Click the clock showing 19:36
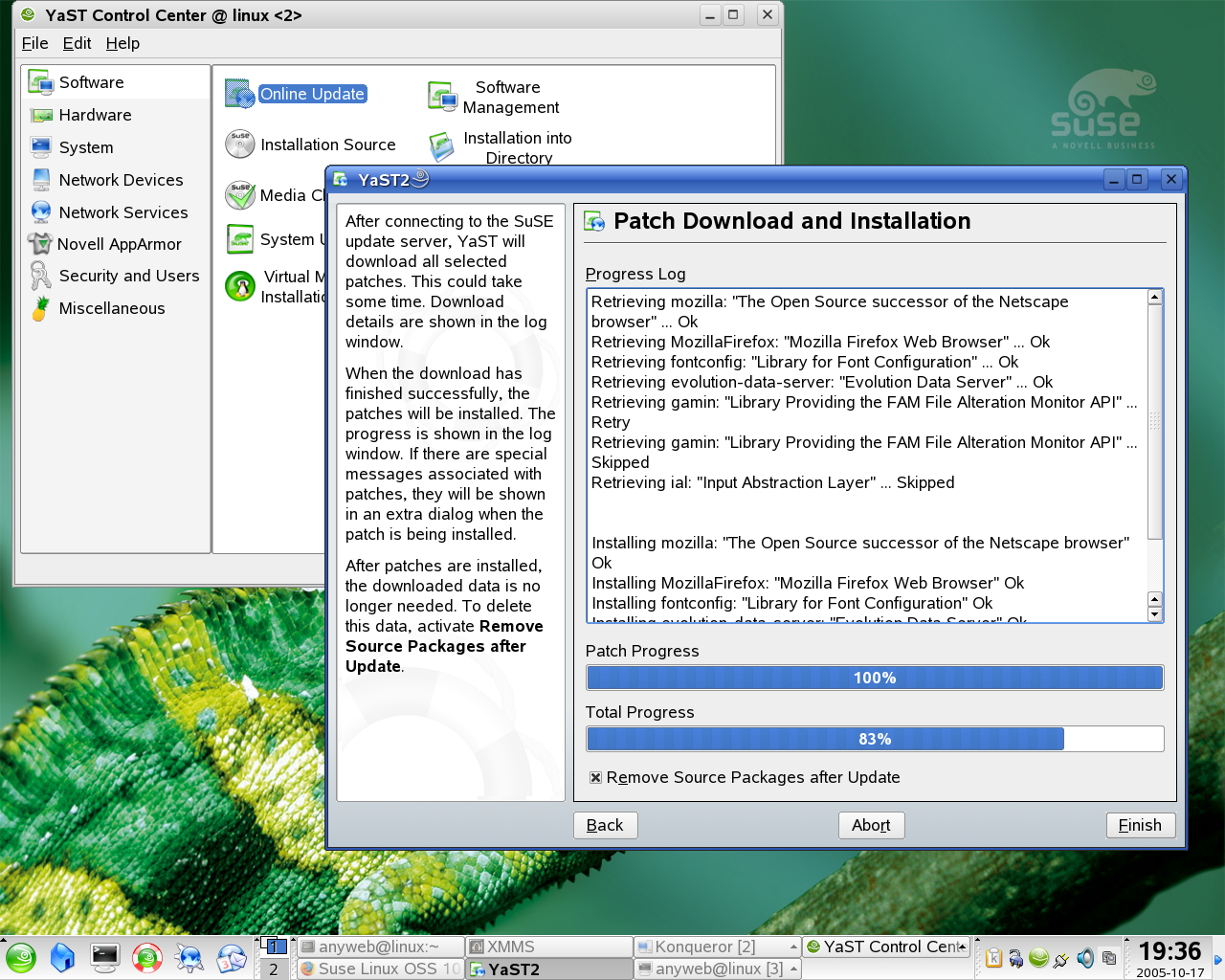This screenshot has height=980, width=1225. pos(1169,951)
